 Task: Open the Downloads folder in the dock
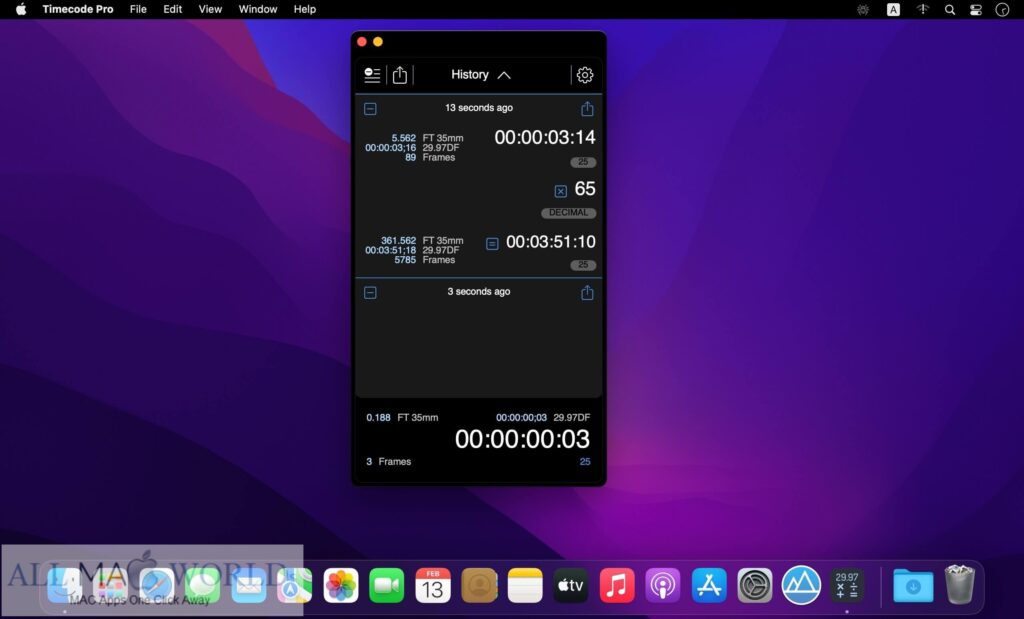[x=913, y=585]
